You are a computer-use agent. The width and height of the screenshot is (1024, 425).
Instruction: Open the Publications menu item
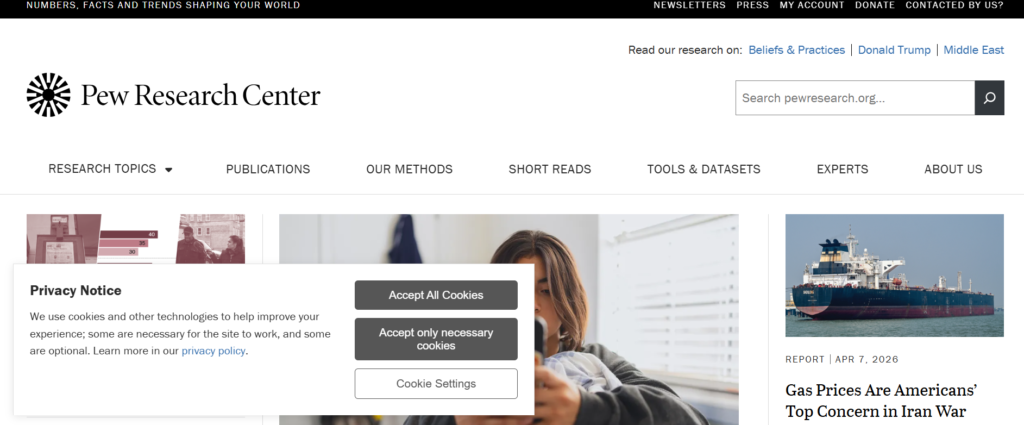coord(268,169)
